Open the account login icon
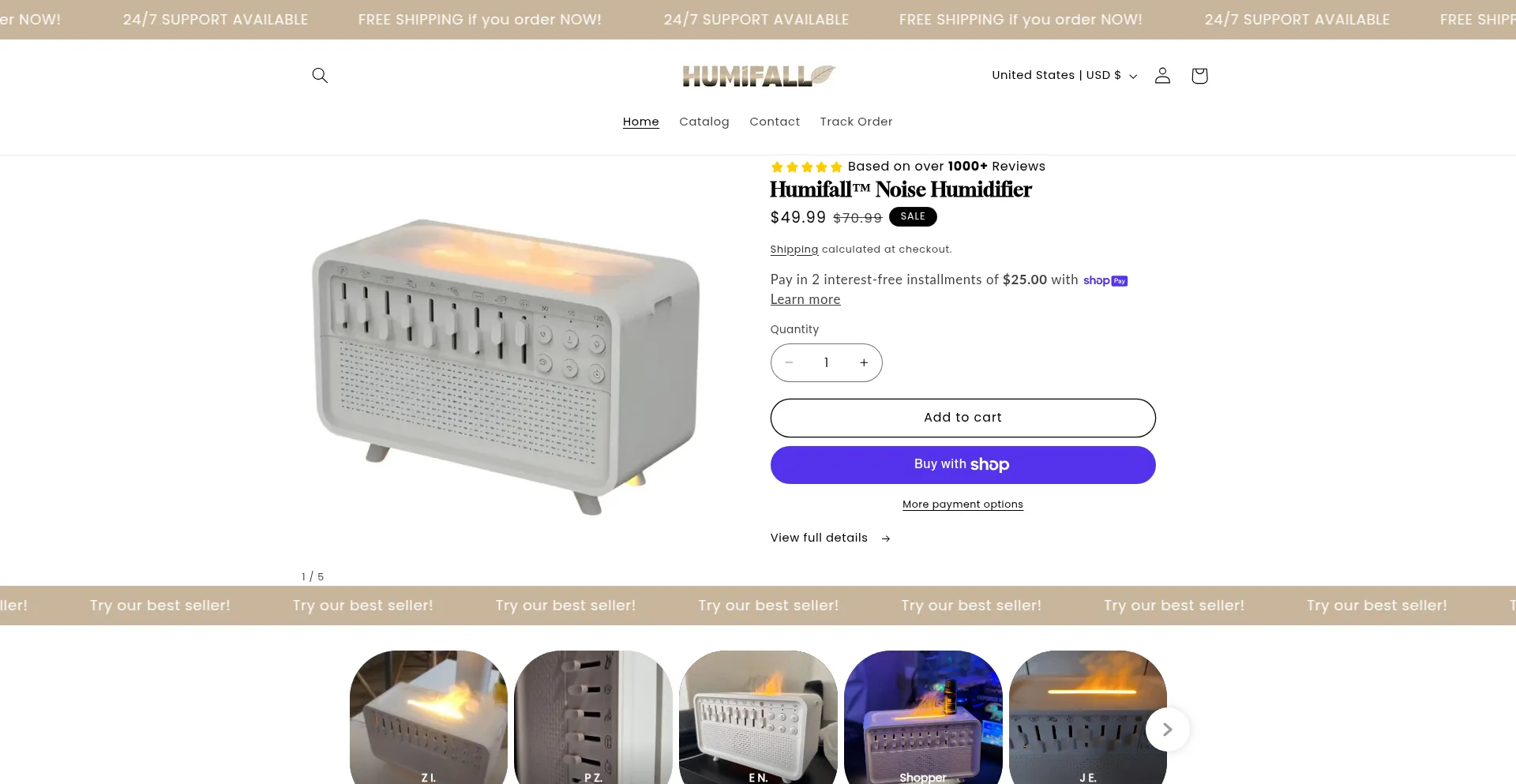The height and width of the screenshot is (784, 1516). (x=1162, y=75)
